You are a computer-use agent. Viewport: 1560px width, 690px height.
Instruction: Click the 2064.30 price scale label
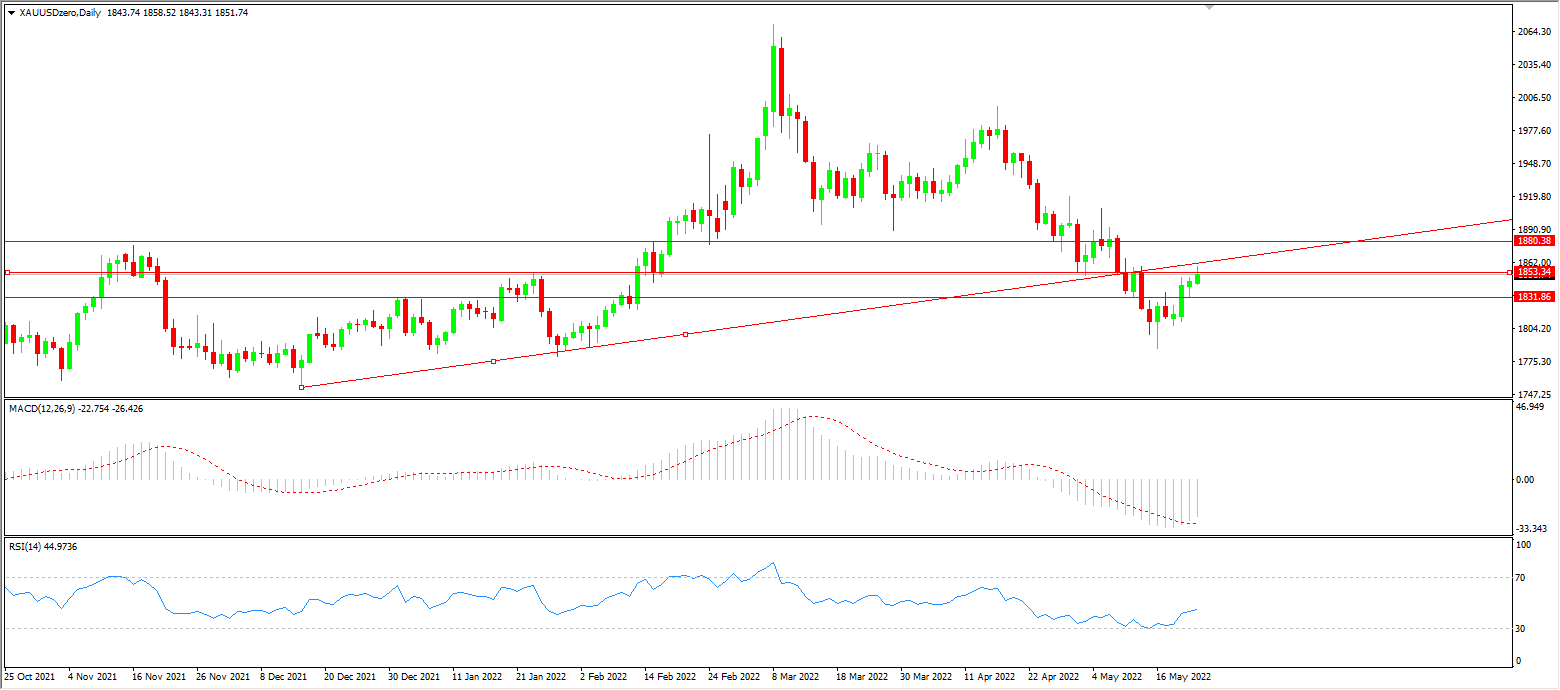tap(1535, 32)
